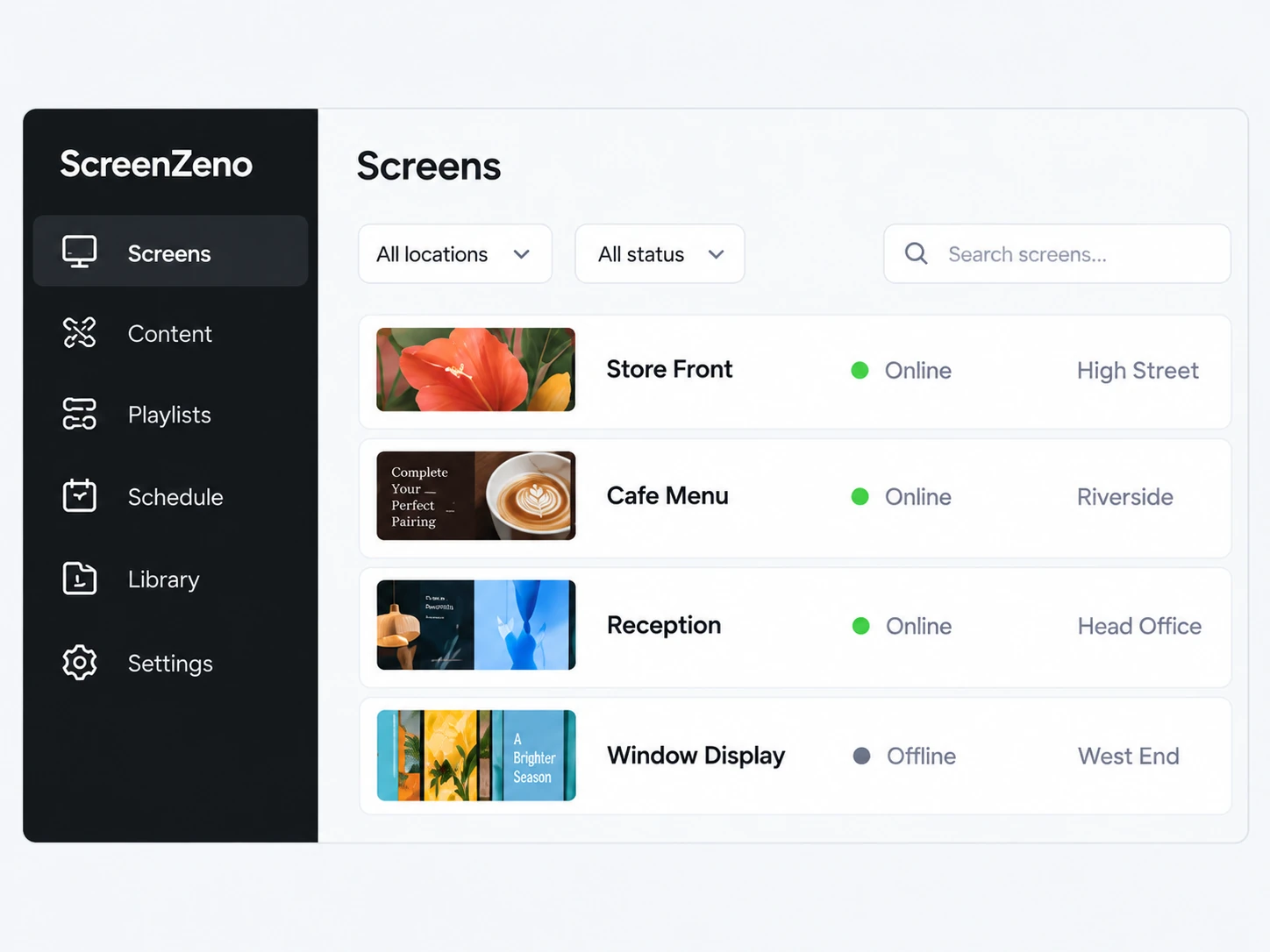This screenshot has height=952, width=1270.
Task: Open the Library menu item
Action: 170,579
